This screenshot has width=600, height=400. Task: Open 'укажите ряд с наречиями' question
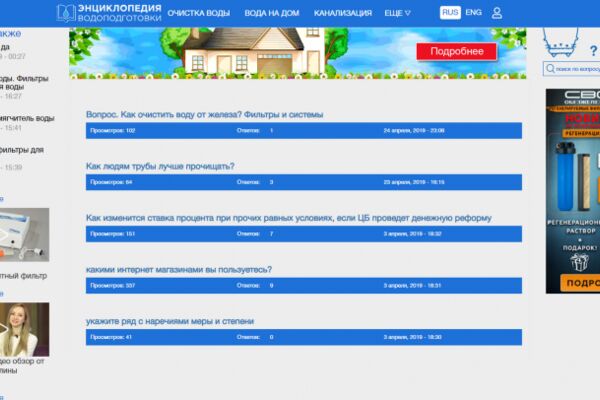[x=170, y=321]
